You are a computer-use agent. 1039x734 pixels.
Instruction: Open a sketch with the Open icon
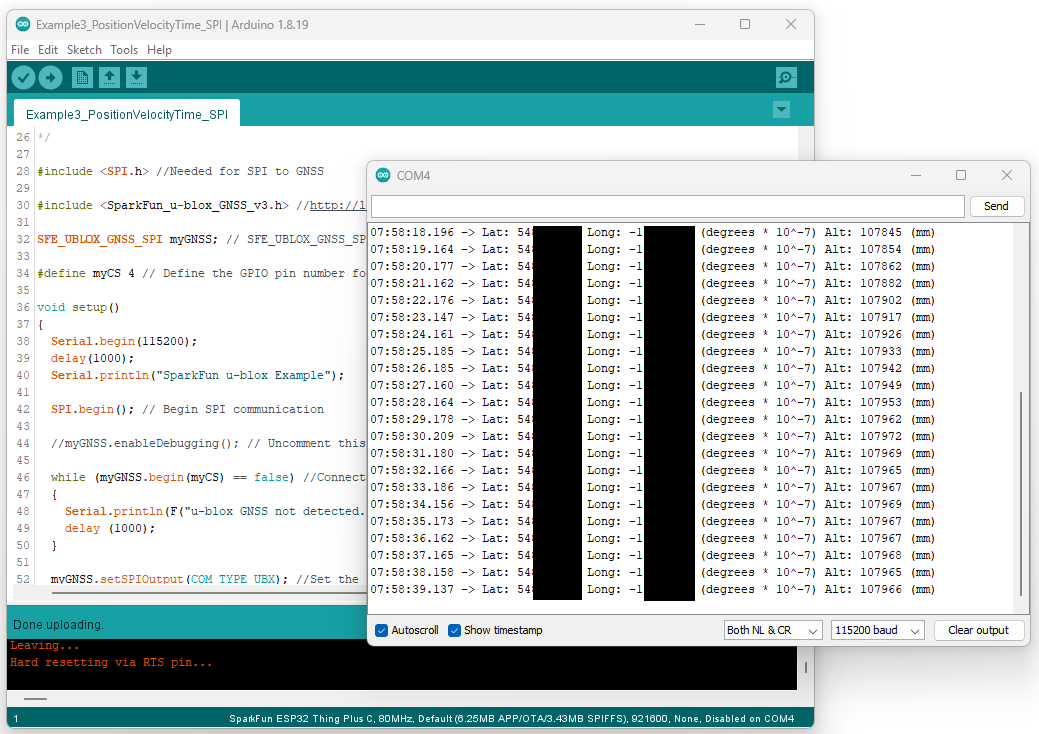pyautogui.click(x=109, y=78)
